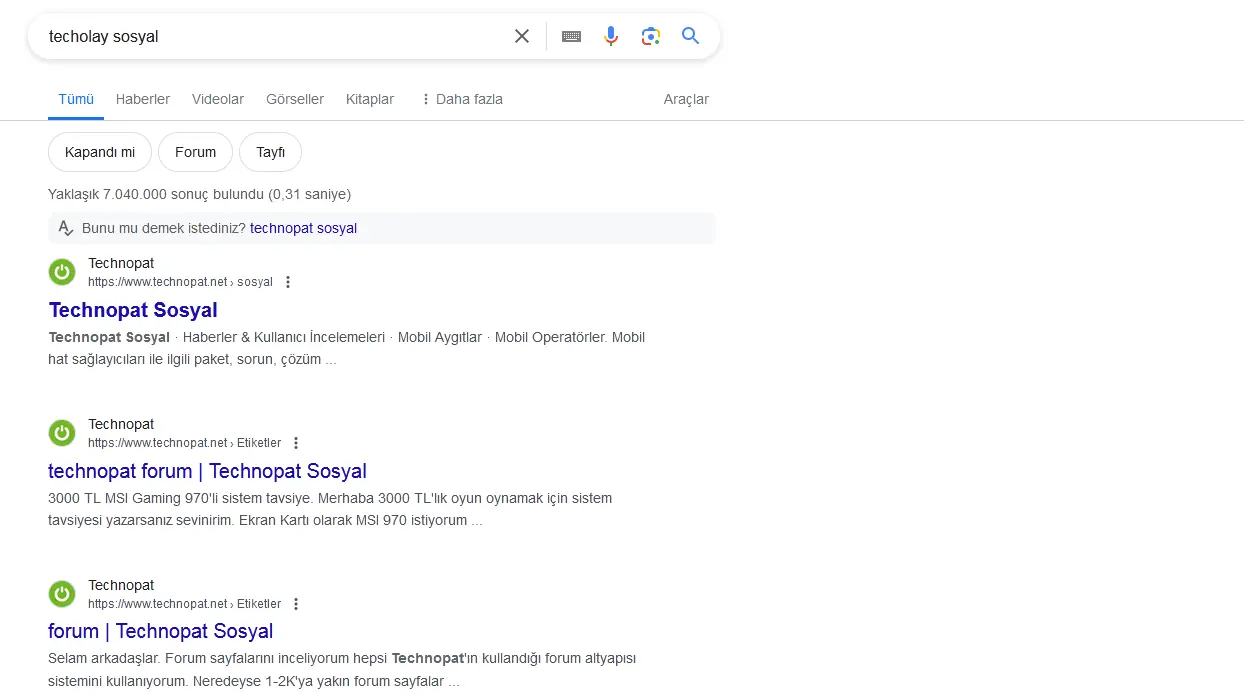Open the on-screen keyboard icon
Screen dimensions: 1244x694
click(572, 36)
